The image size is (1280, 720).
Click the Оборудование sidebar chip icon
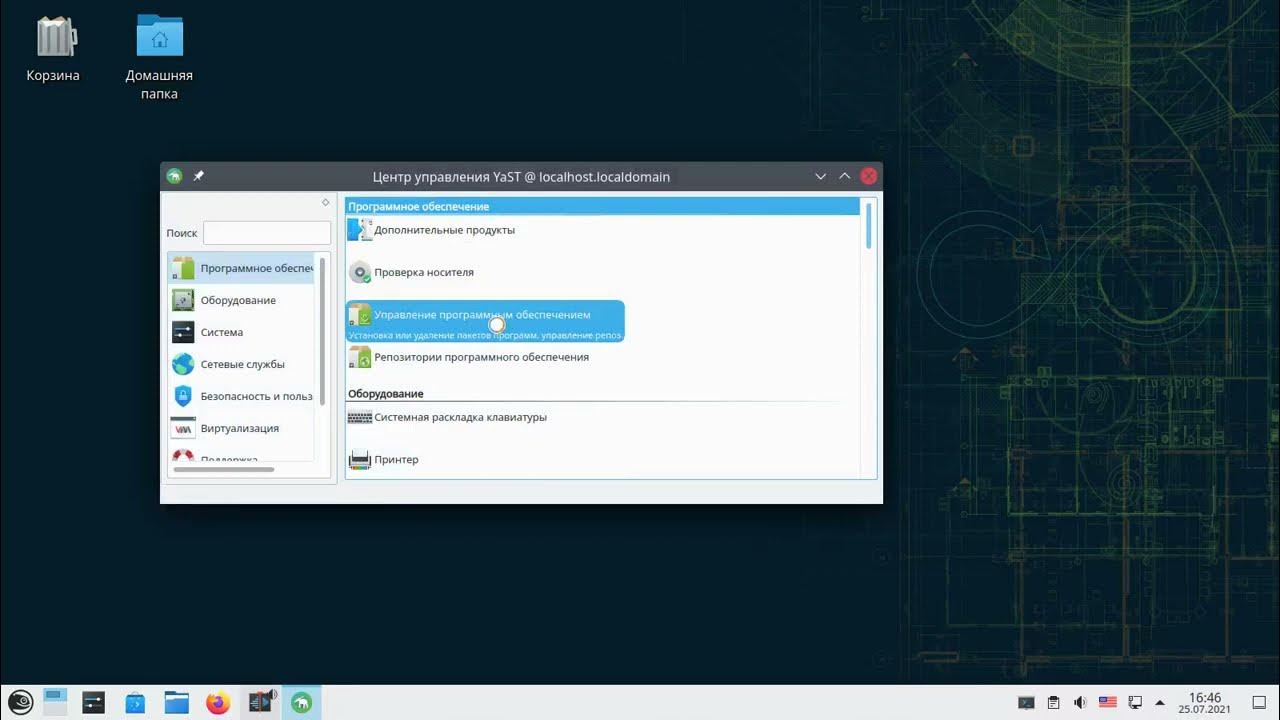(183, 300)
